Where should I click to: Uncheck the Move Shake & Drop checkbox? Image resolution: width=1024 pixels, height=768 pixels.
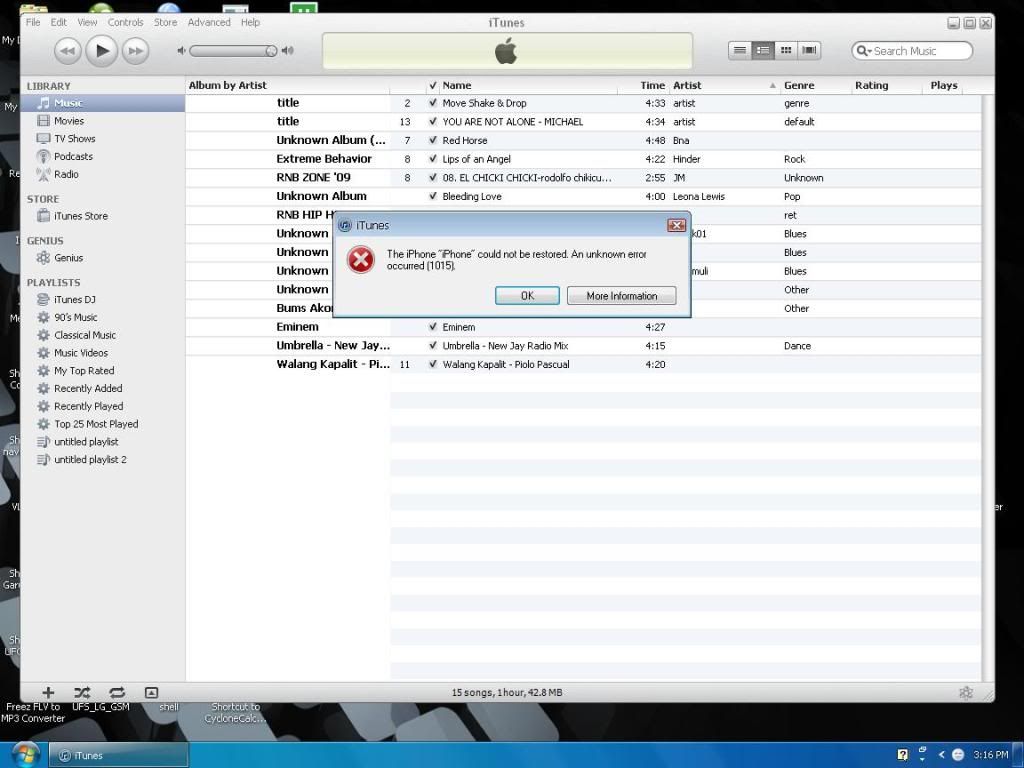tap(432, 103)
